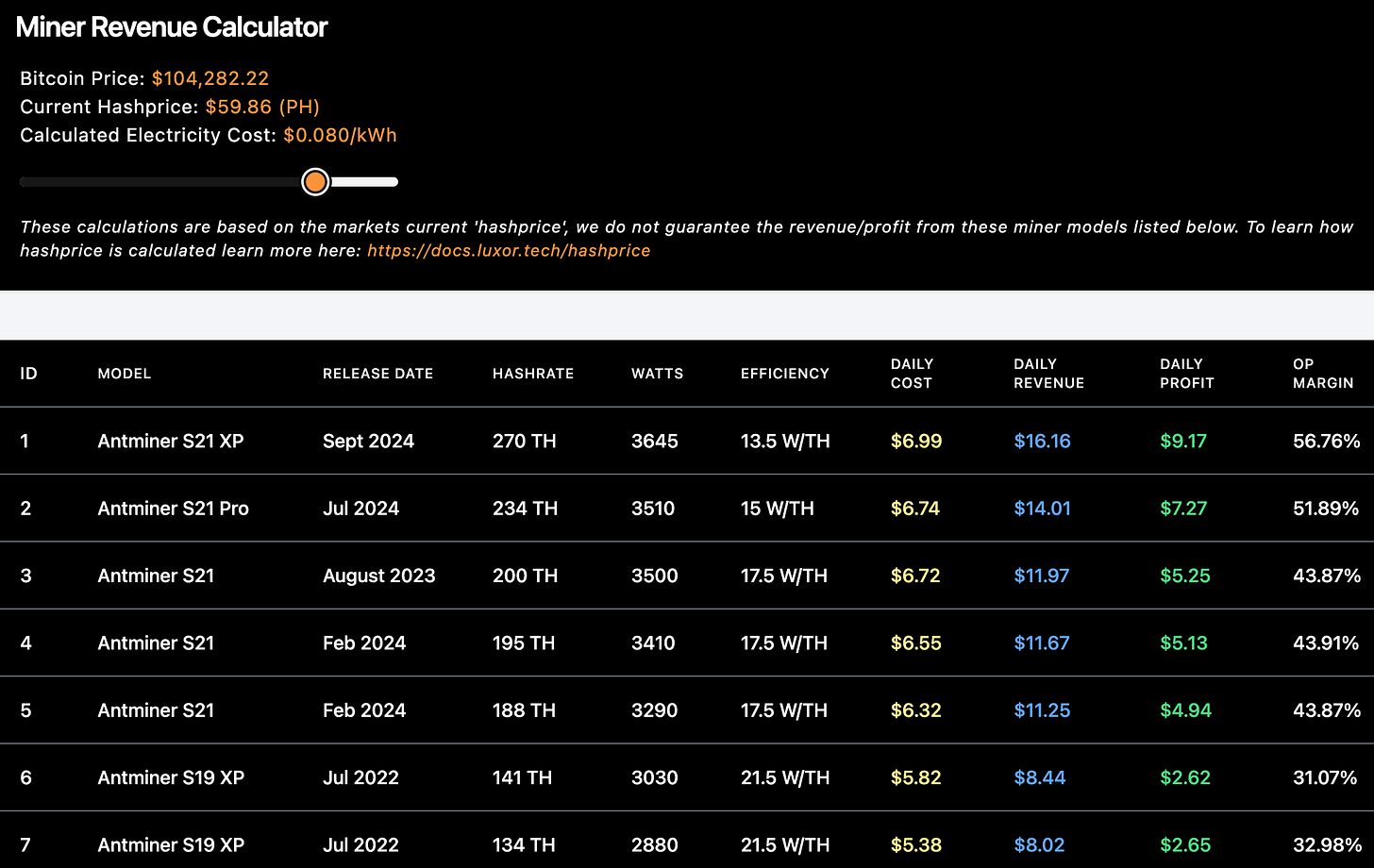This screenshot has width=1374, height=868.
Task: Click the $5.25 daily profit cell
Action: (1185, 576)
